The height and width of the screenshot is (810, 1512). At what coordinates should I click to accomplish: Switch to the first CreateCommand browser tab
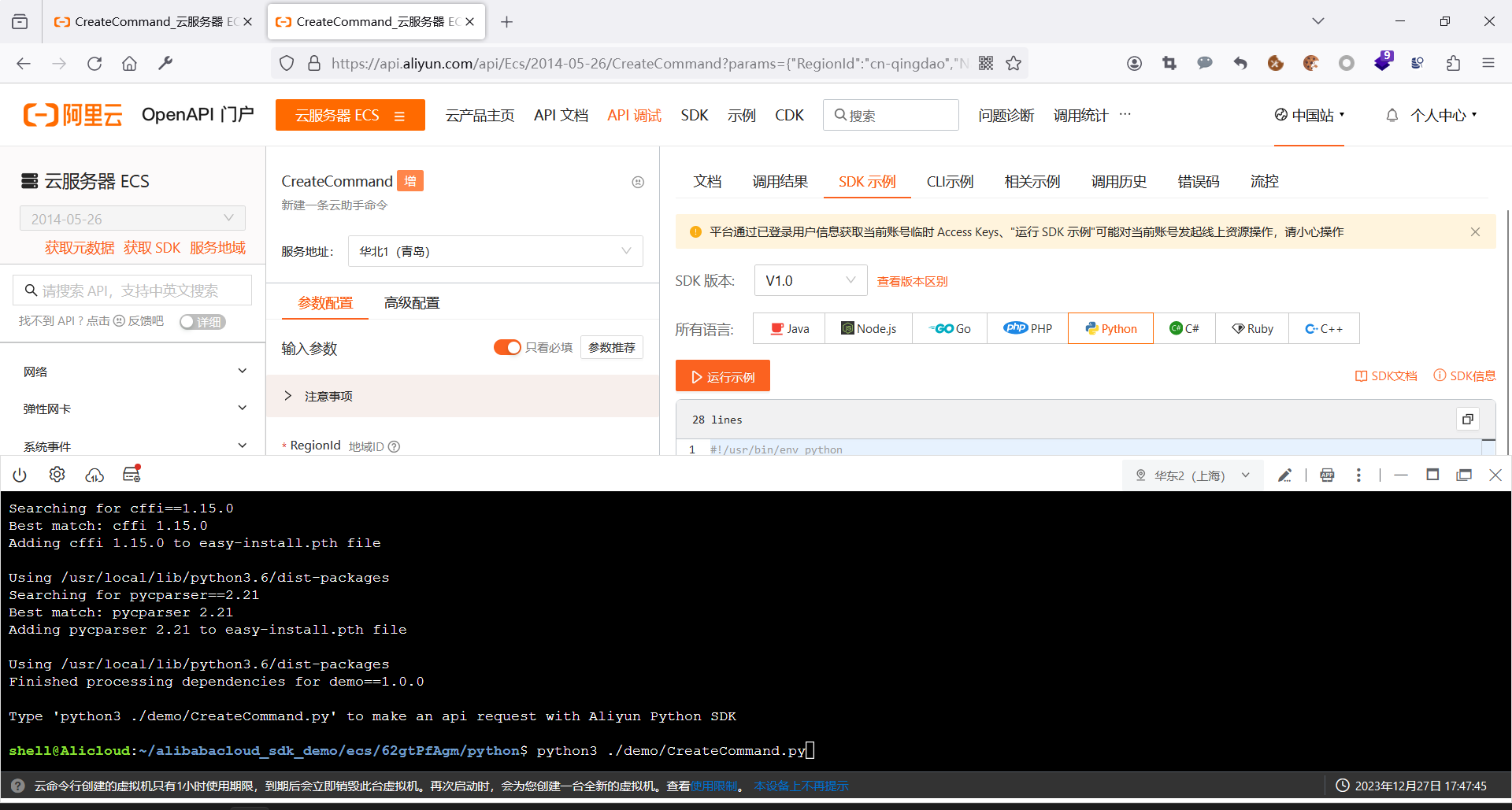coord(153,22)
